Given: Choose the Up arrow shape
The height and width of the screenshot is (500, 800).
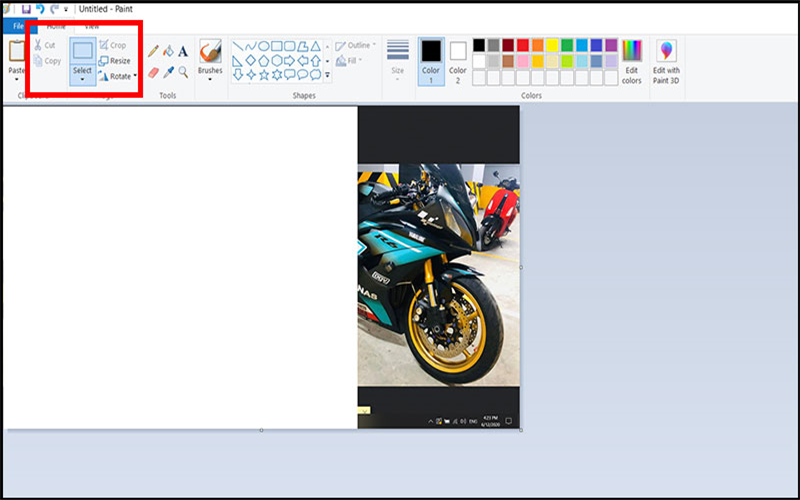Looking at the screenshot, I should 316,61.
